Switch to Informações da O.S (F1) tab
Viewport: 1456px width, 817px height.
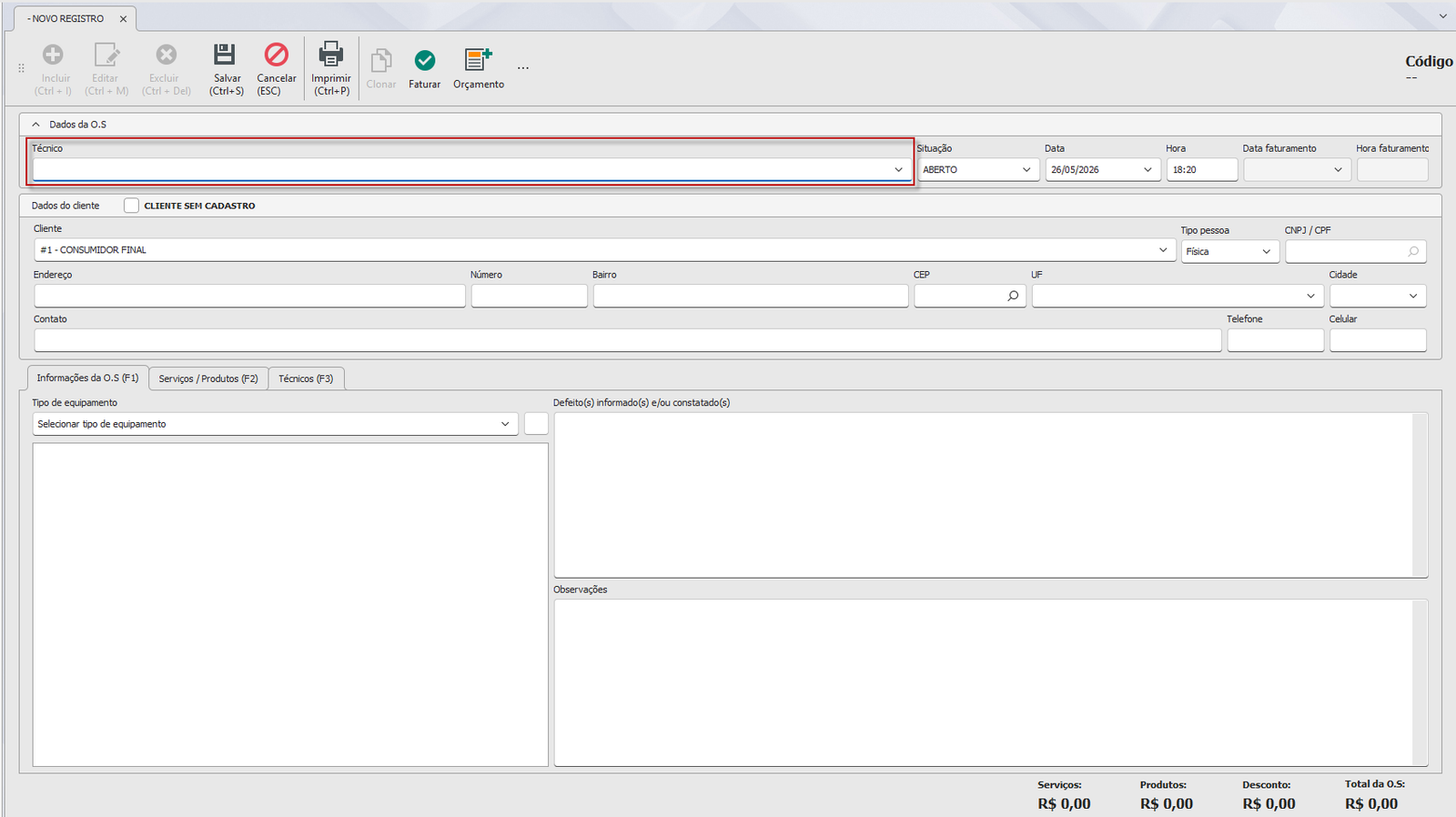(x=87, y=378)
